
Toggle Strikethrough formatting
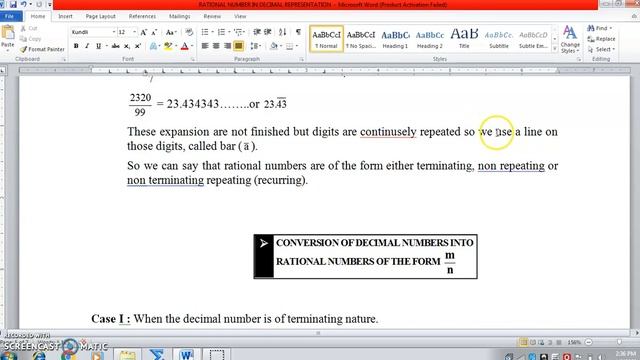[x=116, y=46]
